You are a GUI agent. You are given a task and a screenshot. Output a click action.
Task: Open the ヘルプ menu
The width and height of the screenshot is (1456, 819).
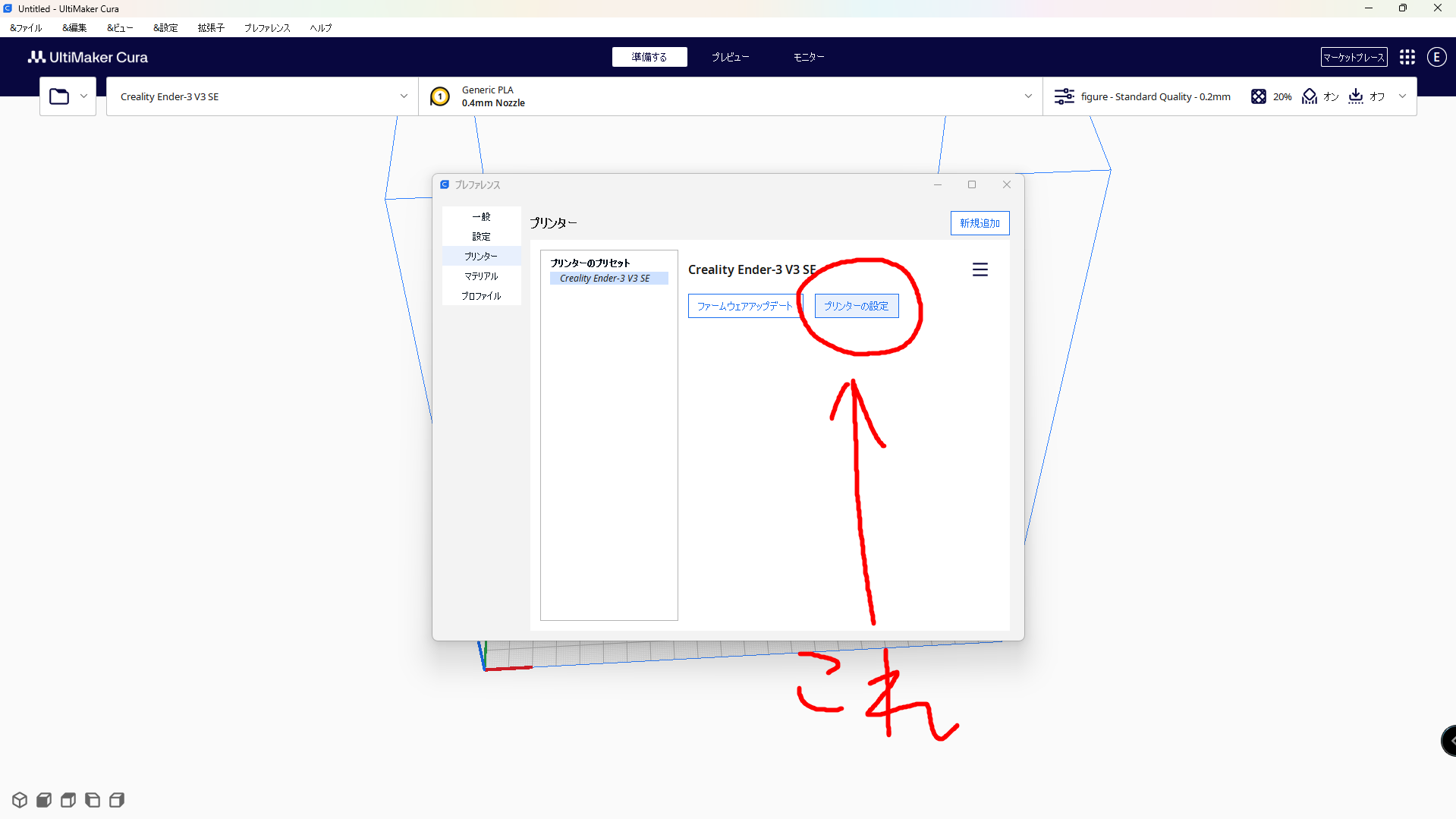point(321,28)
